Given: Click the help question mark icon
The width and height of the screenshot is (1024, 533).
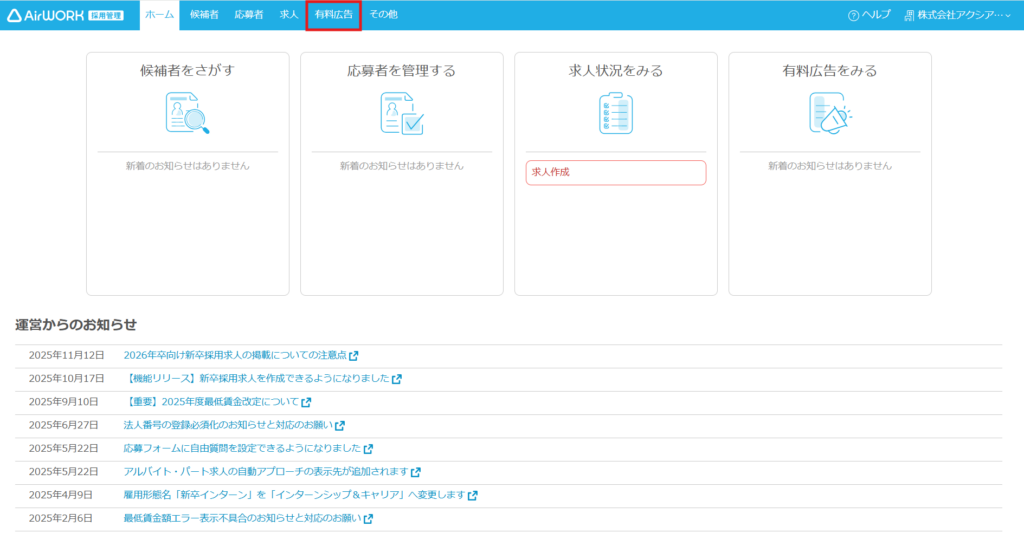Looking at the screenshot, I should pos(853,16).
